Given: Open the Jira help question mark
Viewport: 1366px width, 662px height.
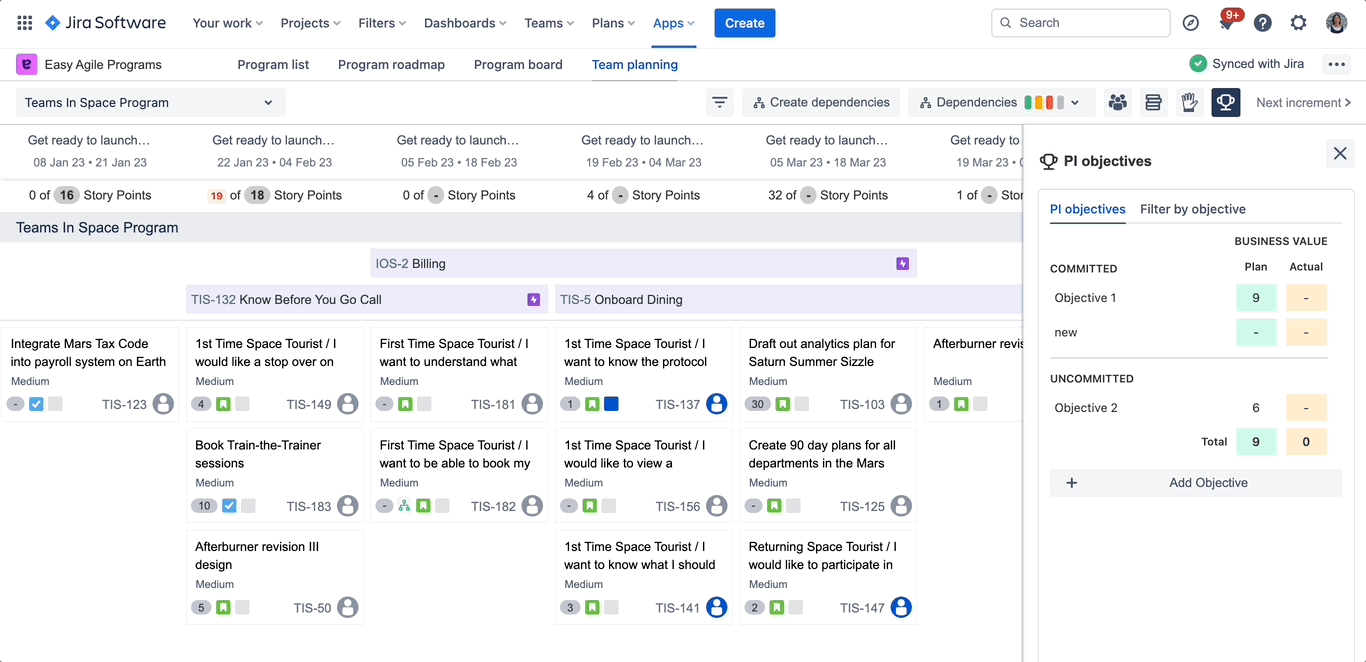Looking at the screenshot, I should [x=1263, y=23].
